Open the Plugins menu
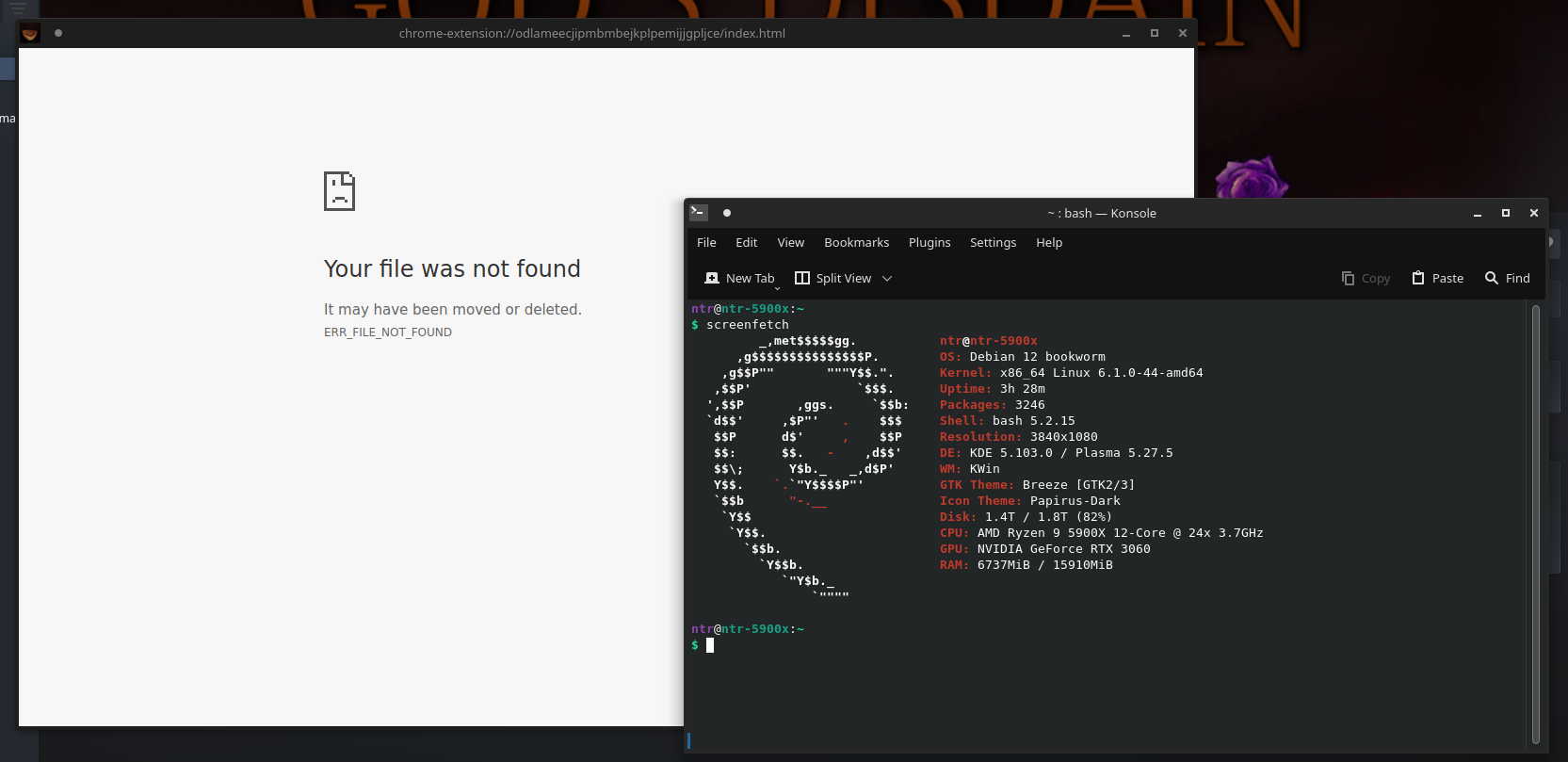 [x=929, y=242]
